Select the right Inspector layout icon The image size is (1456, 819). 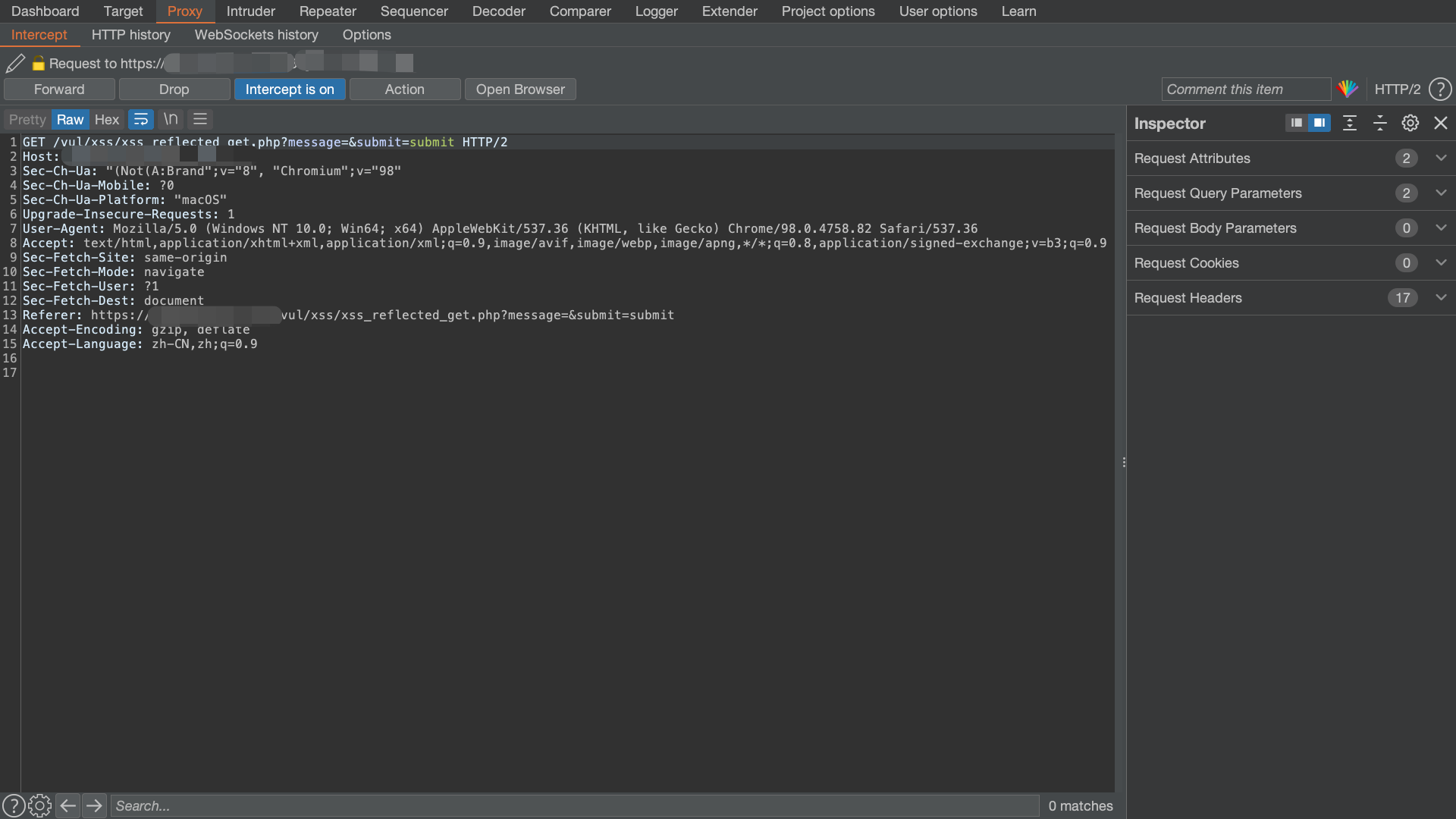pos(1319,123)
